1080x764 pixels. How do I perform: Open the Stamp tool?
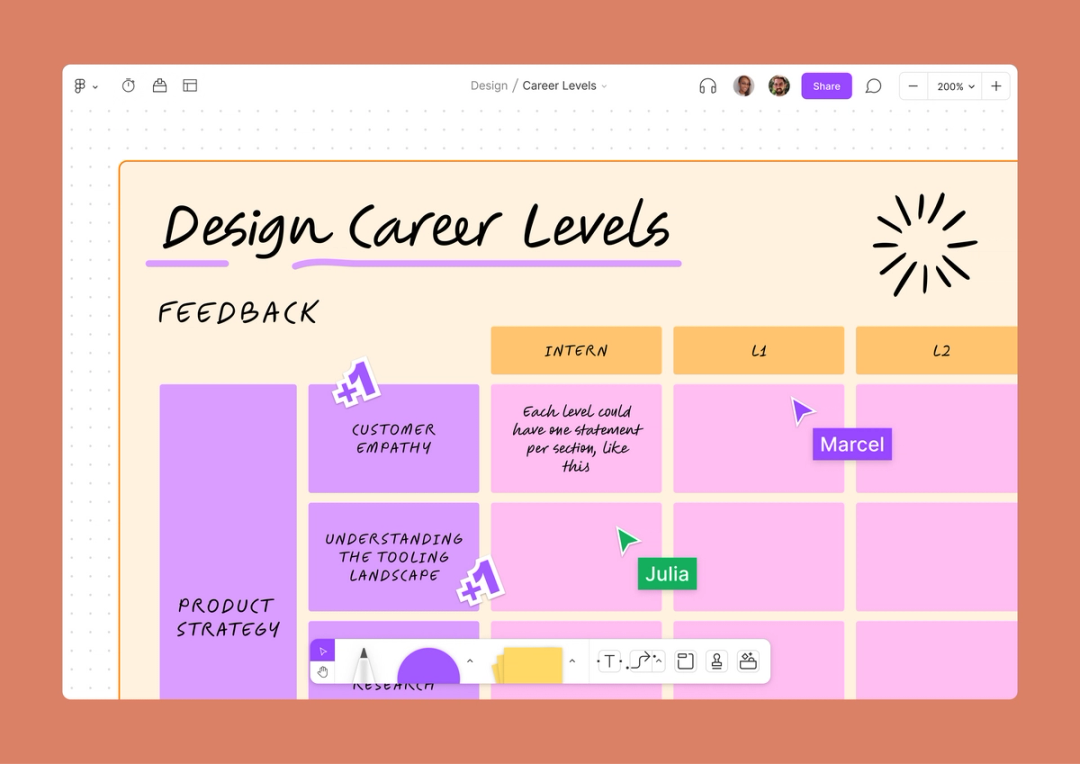coord(716,661)
